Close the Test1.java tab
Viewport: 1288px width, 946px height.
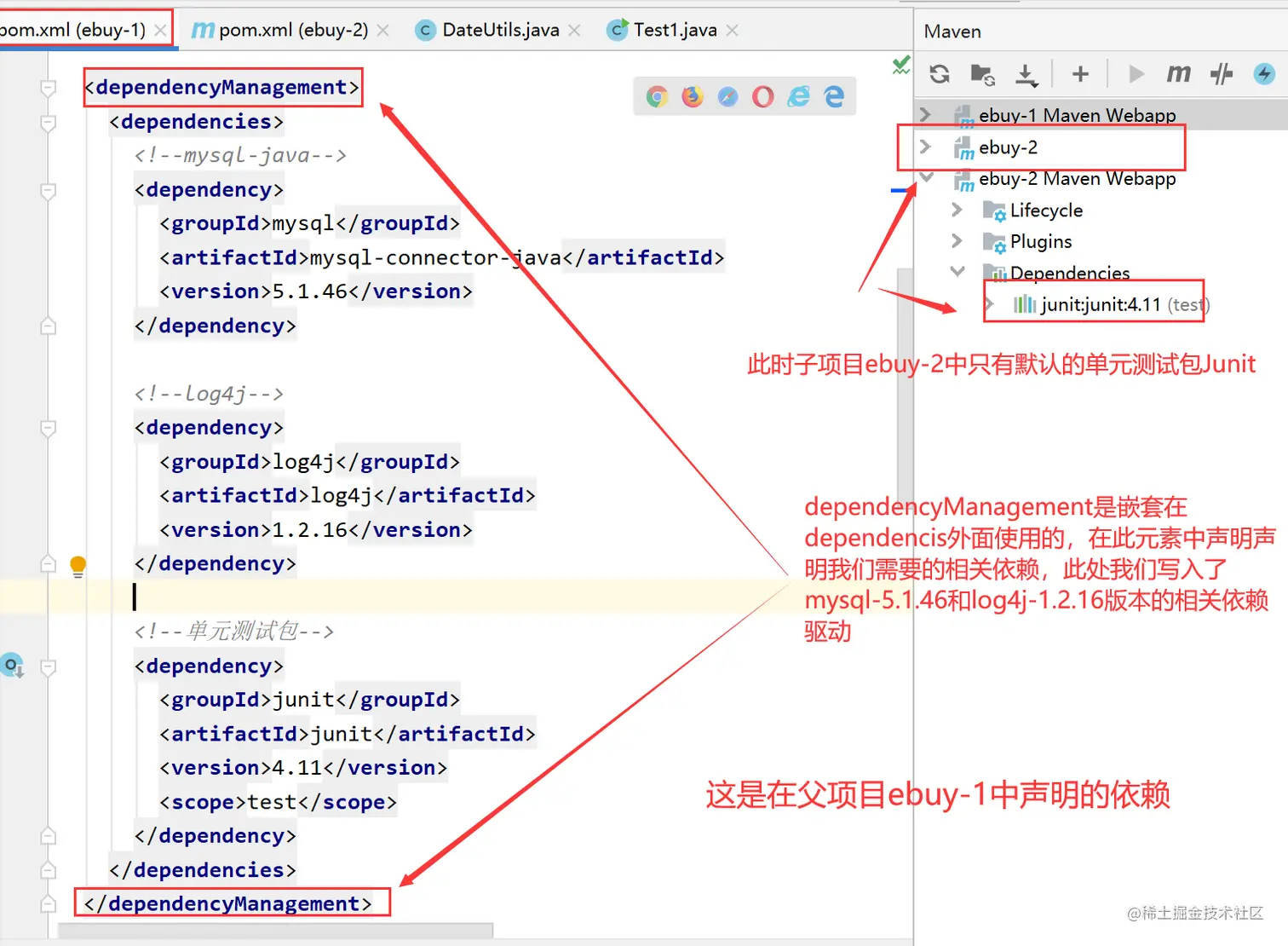[732, 30]
